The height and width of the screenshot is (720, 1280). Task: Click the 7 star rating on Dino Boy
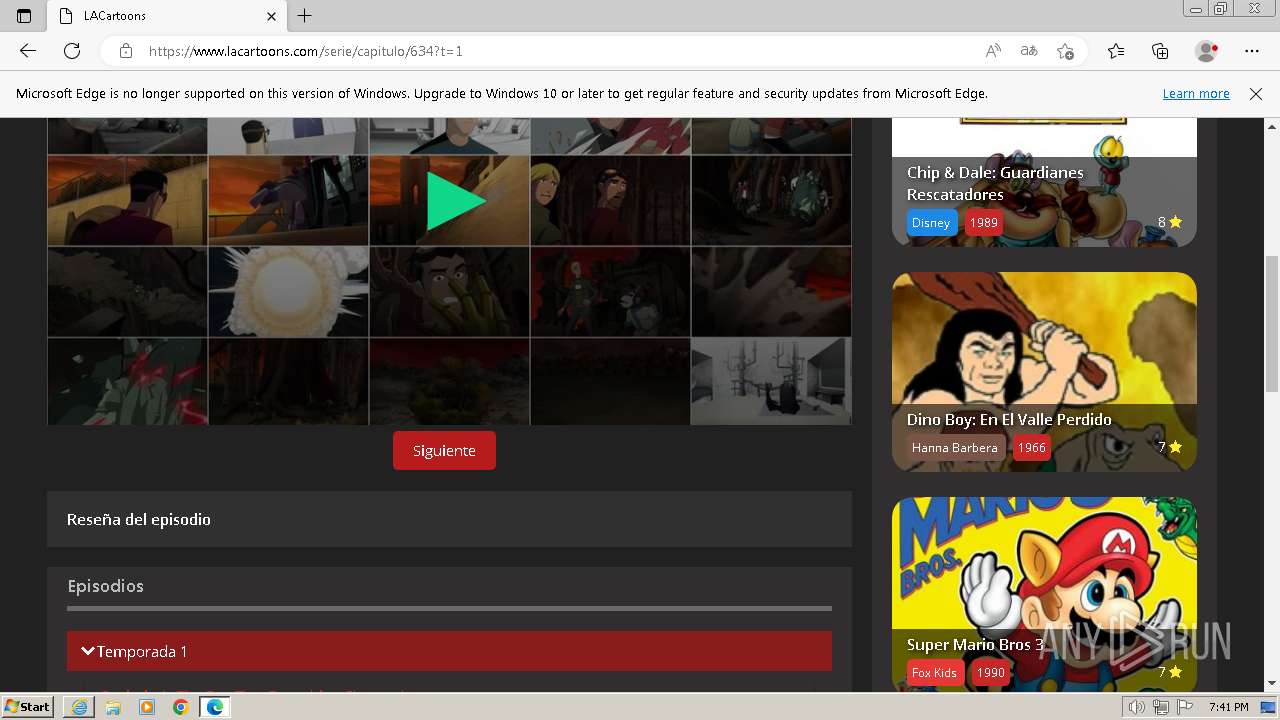tap(1170, 447)
